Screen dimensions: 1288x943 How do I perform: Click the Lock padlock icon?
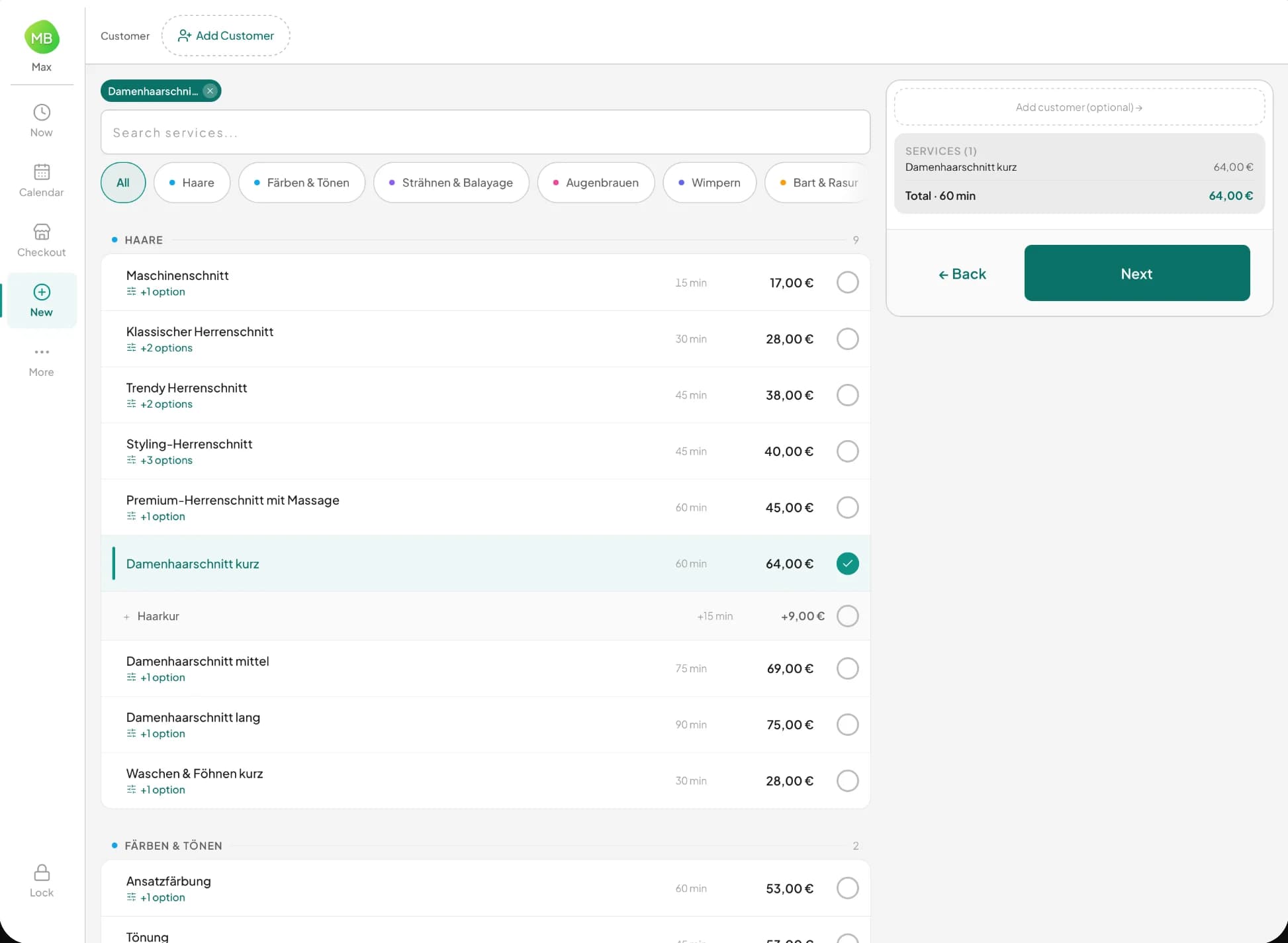pyautogui.click(x=42, y=872)
